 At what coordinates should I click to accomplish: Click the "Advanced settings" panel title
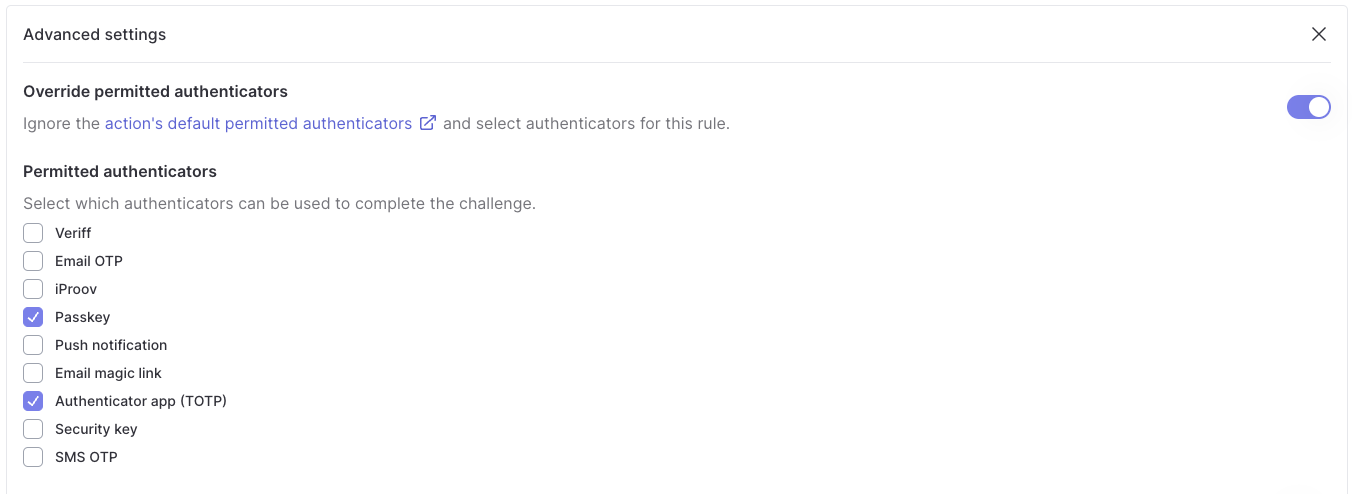pyautogui.click(x=95, y=34)
